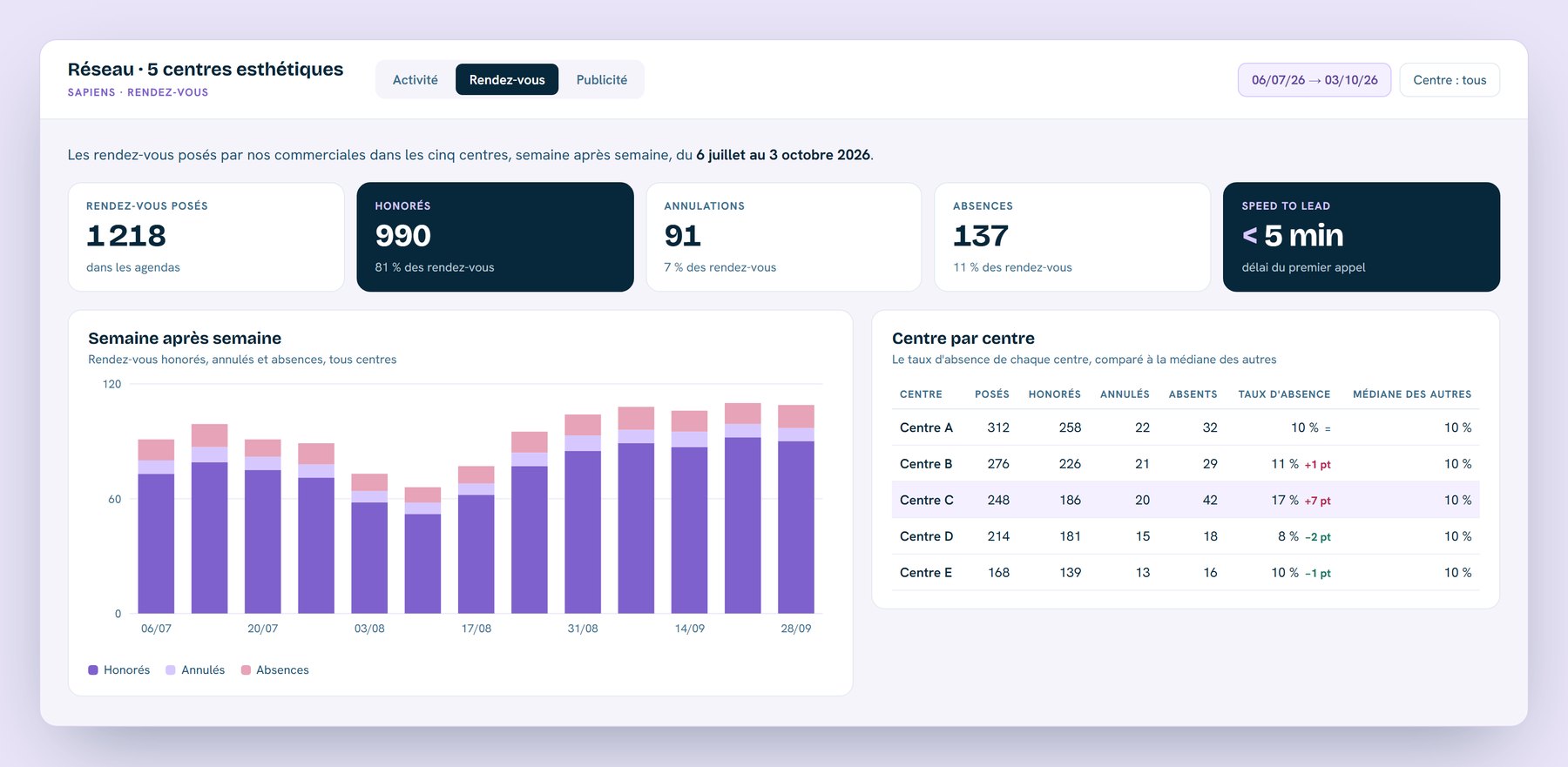Sort by the Médiane des autres header
Screen dimensions: 1568x767
point(1412,394)
